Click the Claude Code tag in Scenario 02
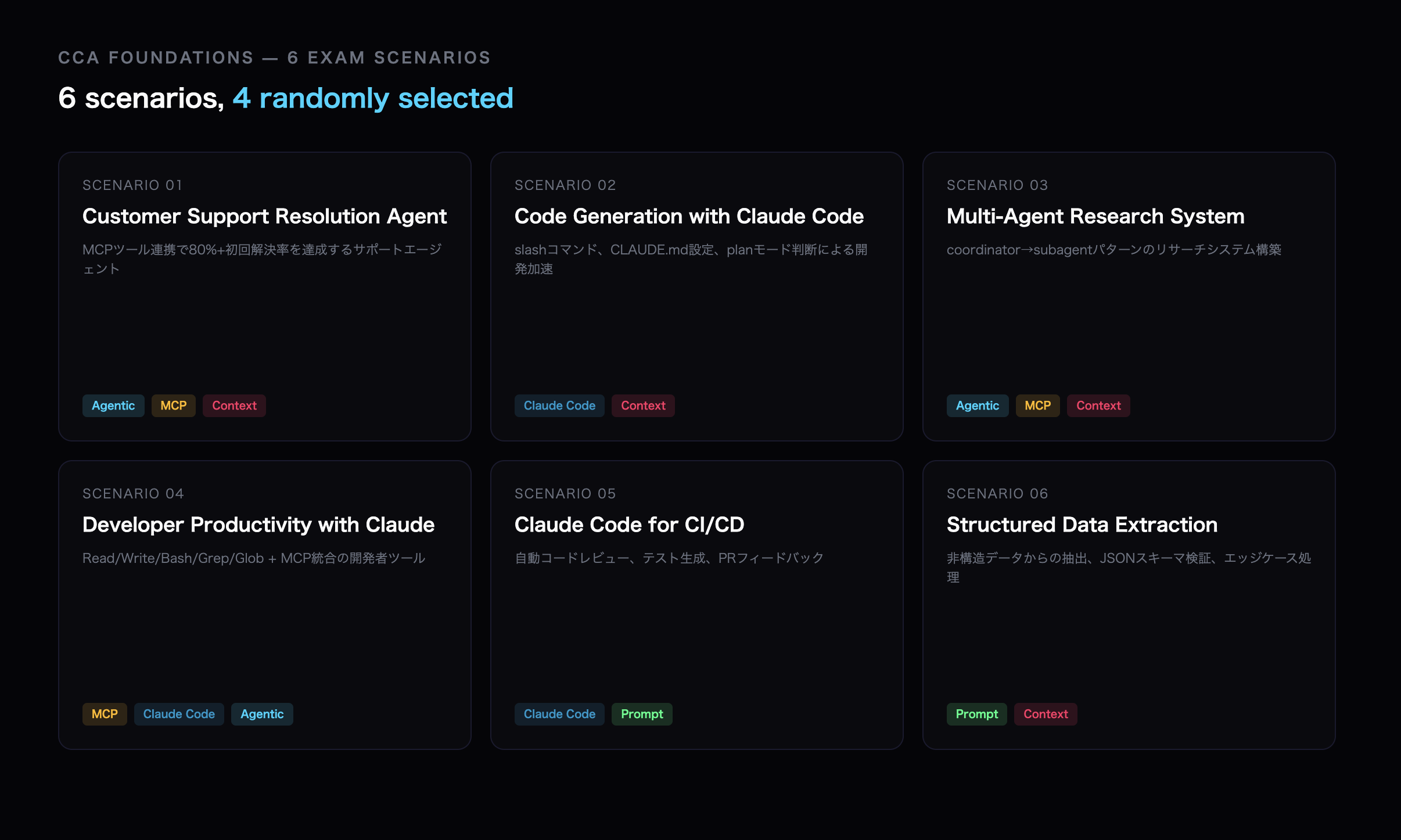The height and width of the screenshot is (840, 1401). click(x=559, y=405)
